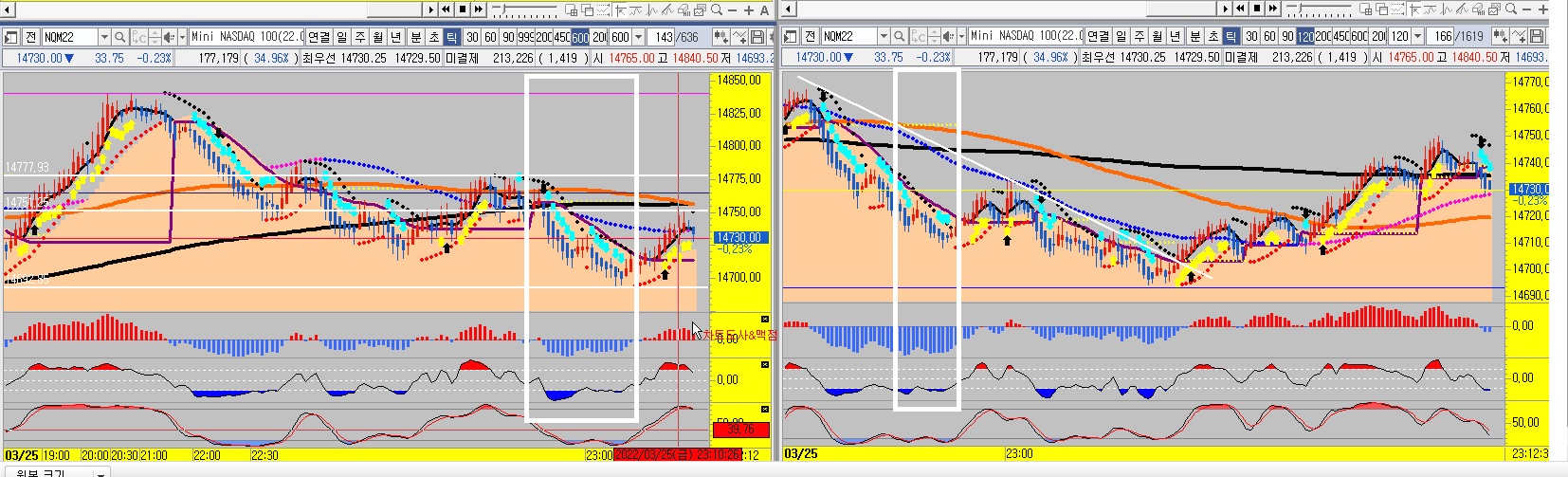
Task: Click the chart settings icon left of the magnifier
Action: click(700, 9)
